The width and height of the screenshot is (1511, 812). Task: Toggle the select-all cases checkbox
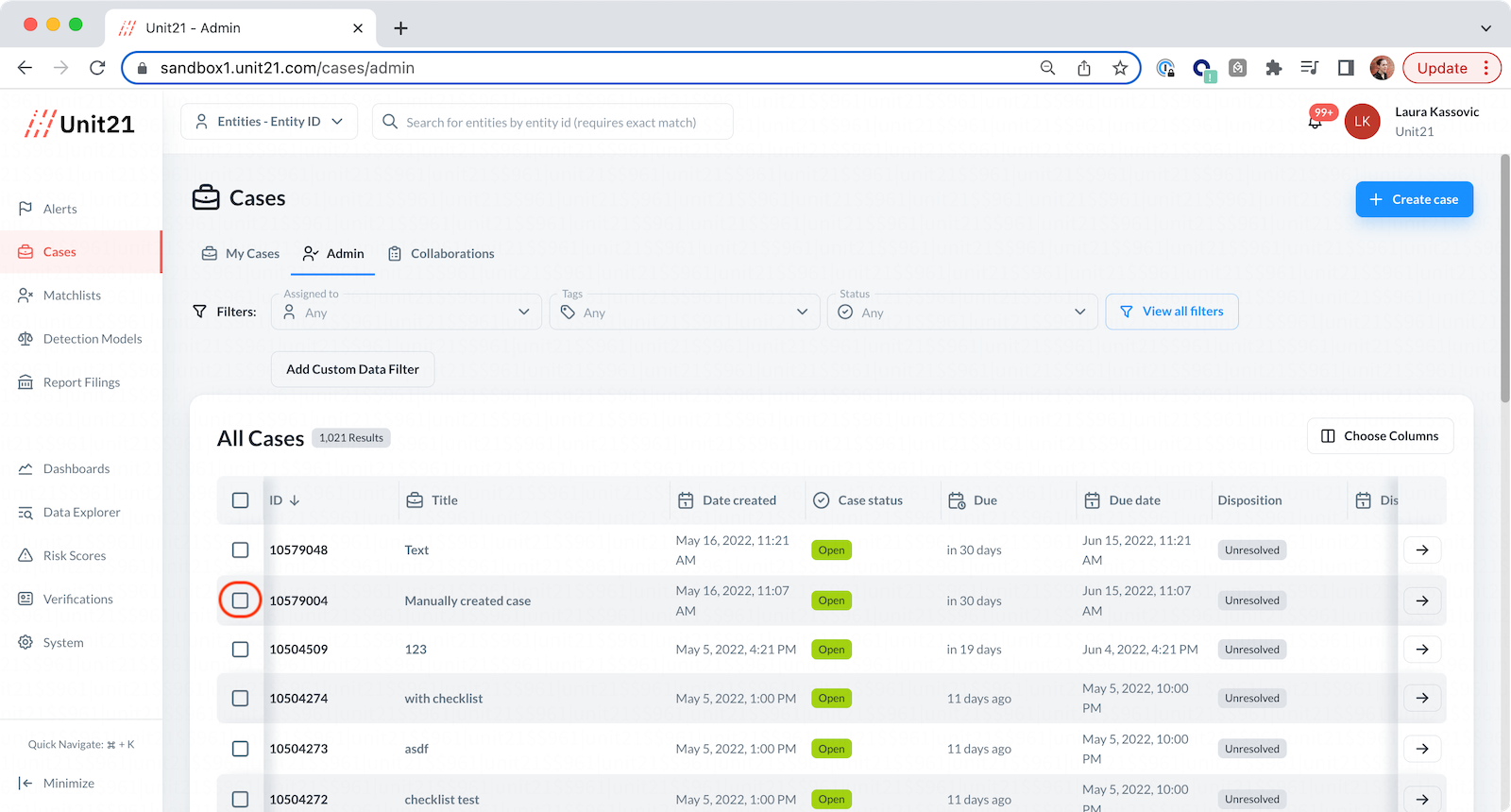click(241, 500)
